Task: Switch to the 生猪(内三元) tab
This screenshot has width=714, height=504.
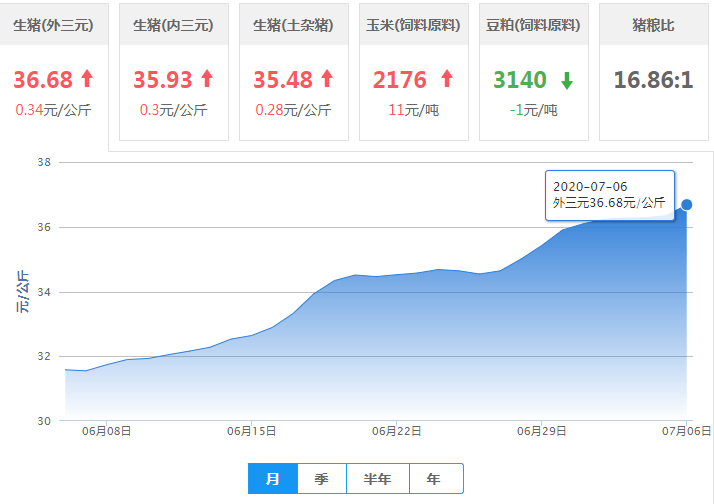Action: tap(173, 25)
